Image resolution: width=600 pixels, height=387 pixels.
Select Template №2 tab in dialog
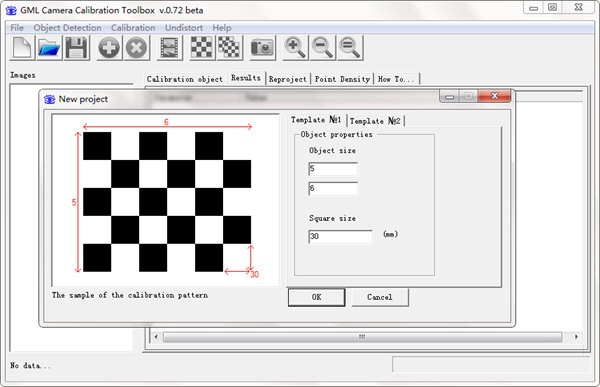(375, 121)
